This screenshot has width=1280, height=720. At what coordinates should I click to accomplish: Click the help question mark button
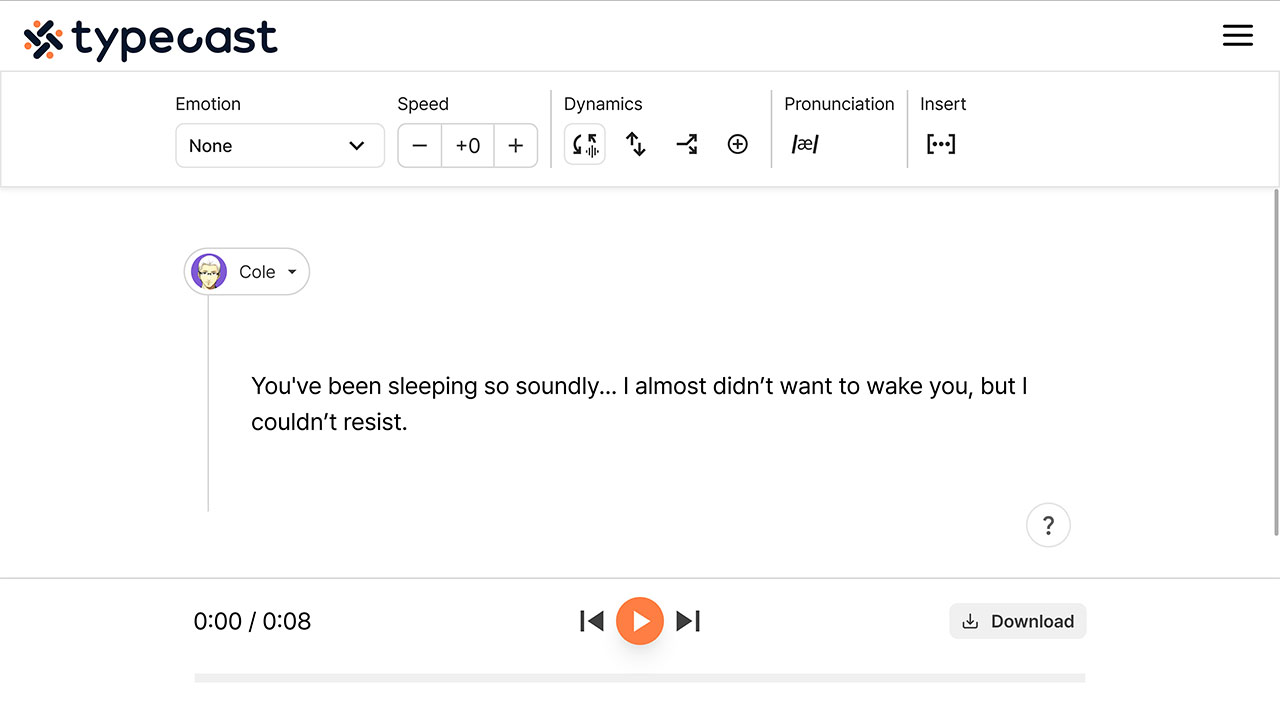click(1048, 524)
